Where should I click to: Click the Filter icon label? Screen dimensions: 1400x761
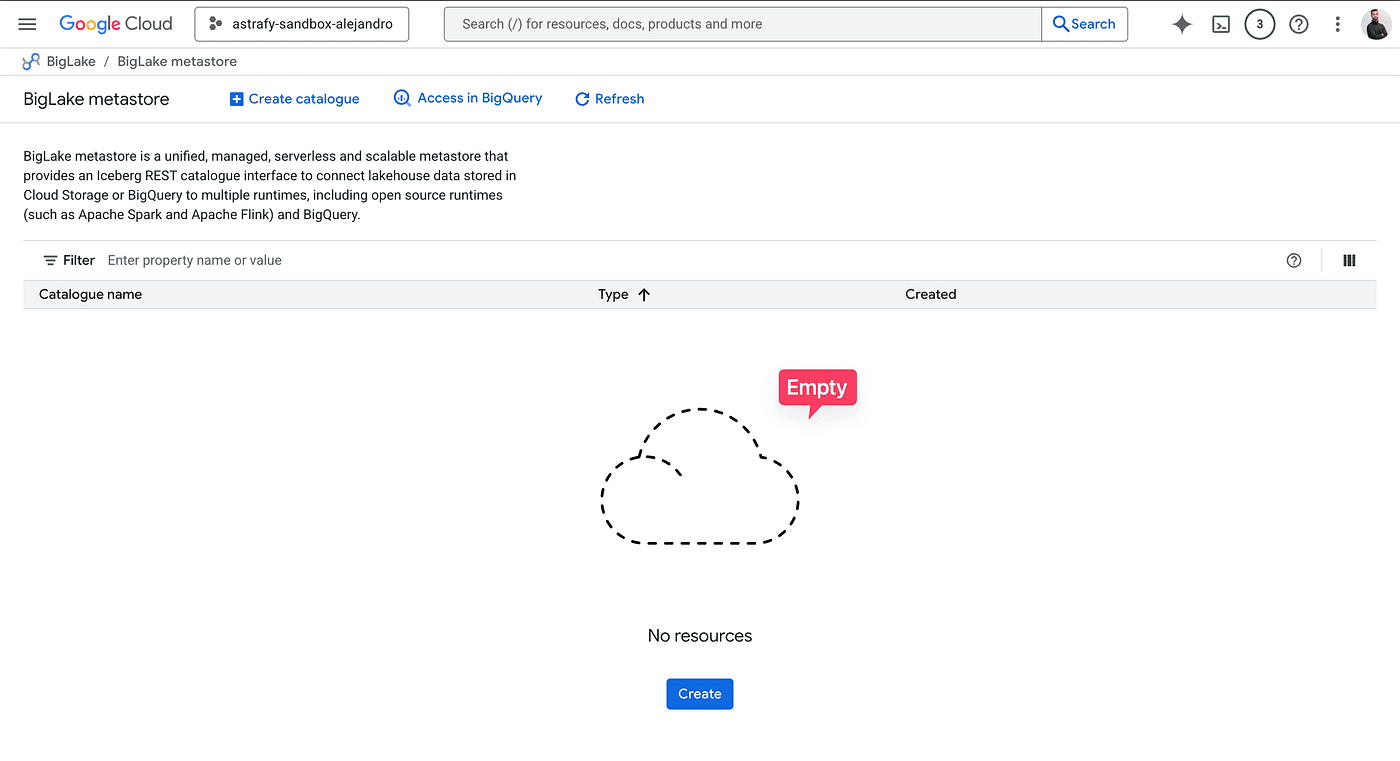[x=69, y=260]
